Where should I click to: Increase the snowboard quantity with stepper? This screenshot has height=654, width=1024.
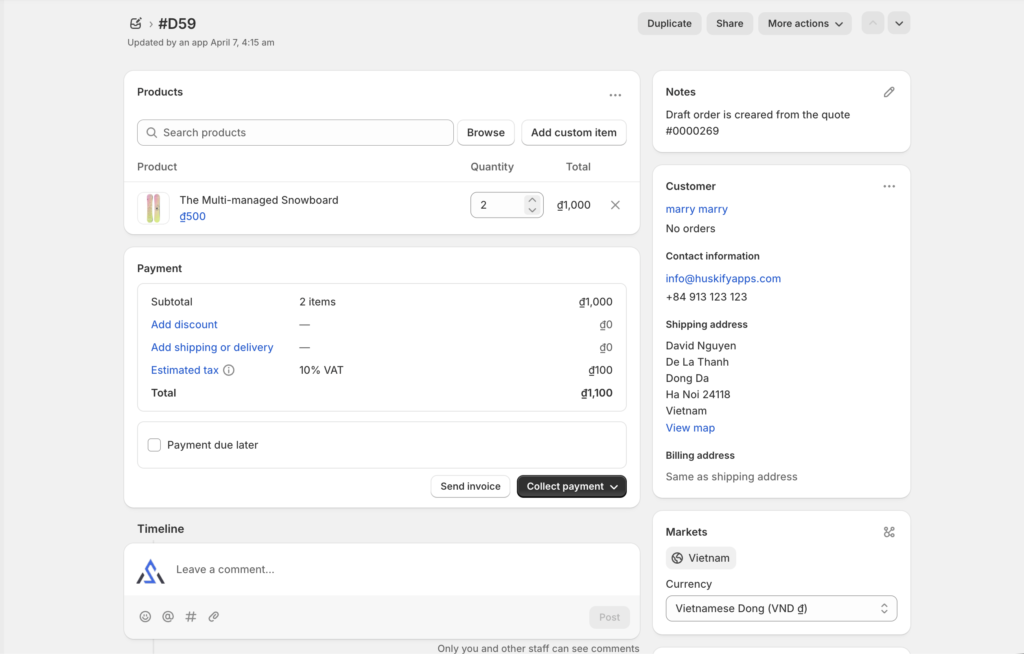pyautogui.click(x=532, y=199)
